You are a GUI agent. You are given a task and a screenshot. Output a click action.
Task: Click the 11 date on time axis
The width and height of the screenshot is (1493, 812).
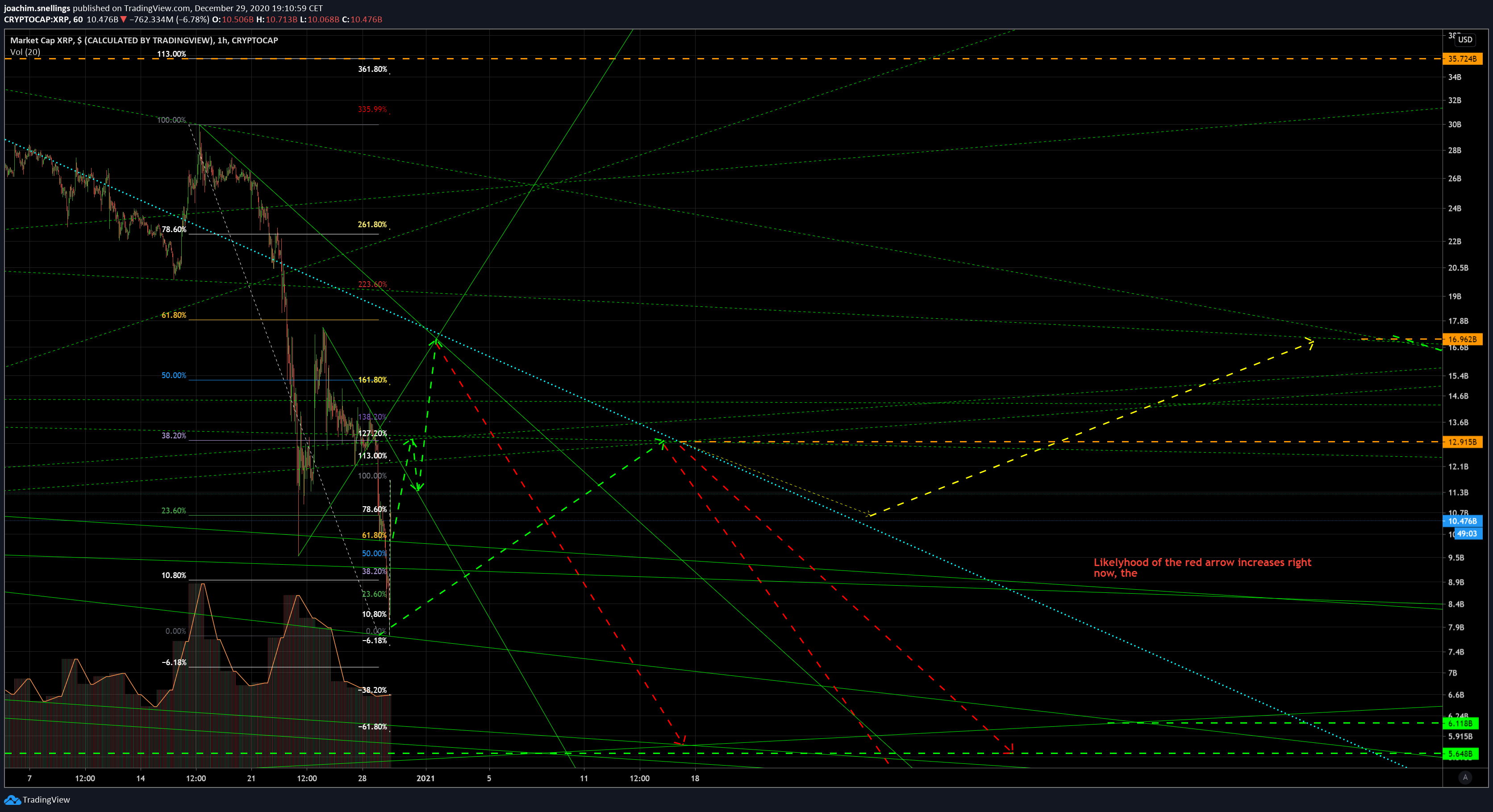tap(584, 778)
